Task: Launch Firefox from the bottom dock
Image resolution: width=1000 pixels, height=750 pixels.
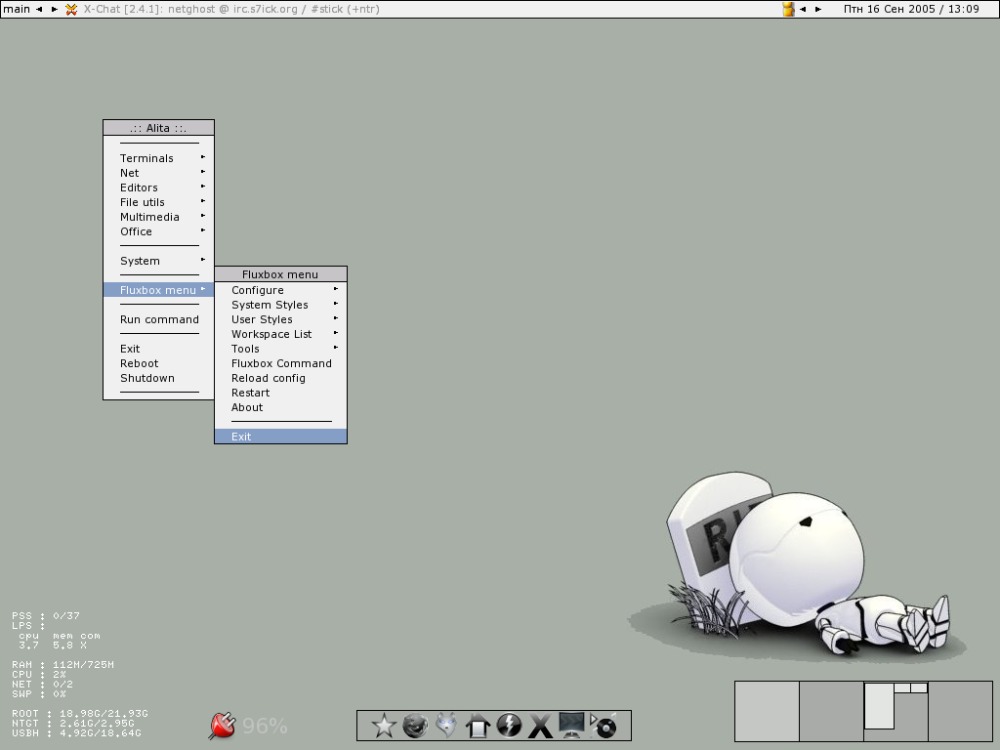Action: 415,726
